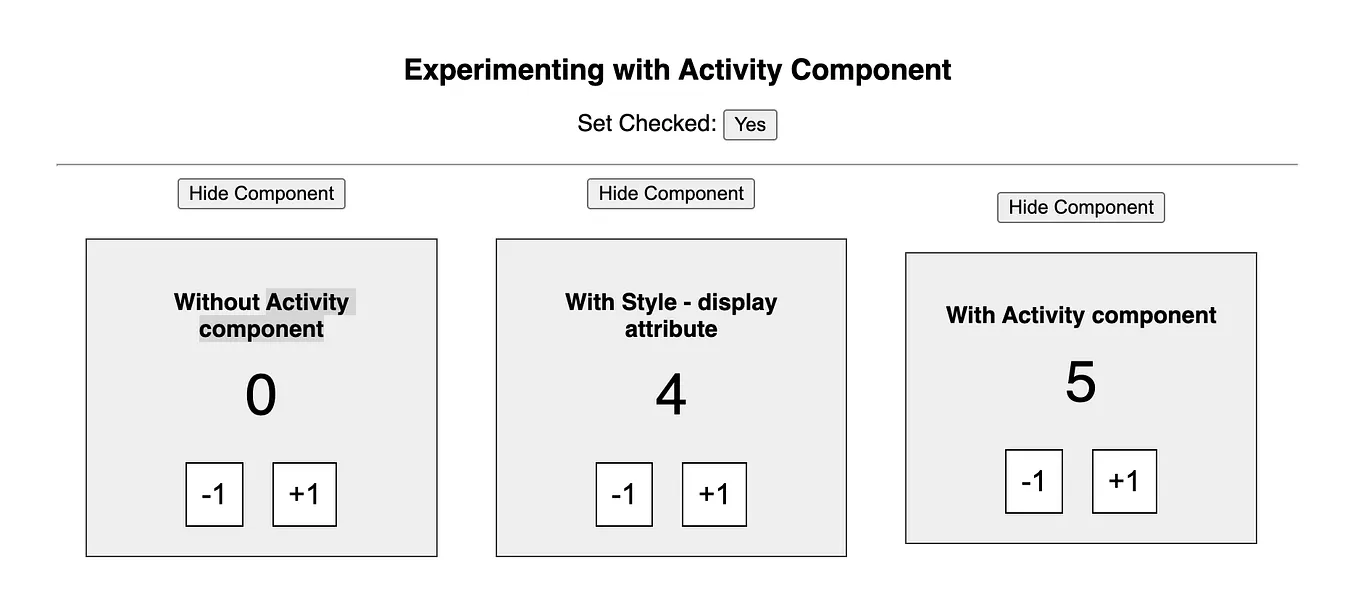Click the Set Checked label text
The image size is (1358, 610).
[x=644, y=122]
